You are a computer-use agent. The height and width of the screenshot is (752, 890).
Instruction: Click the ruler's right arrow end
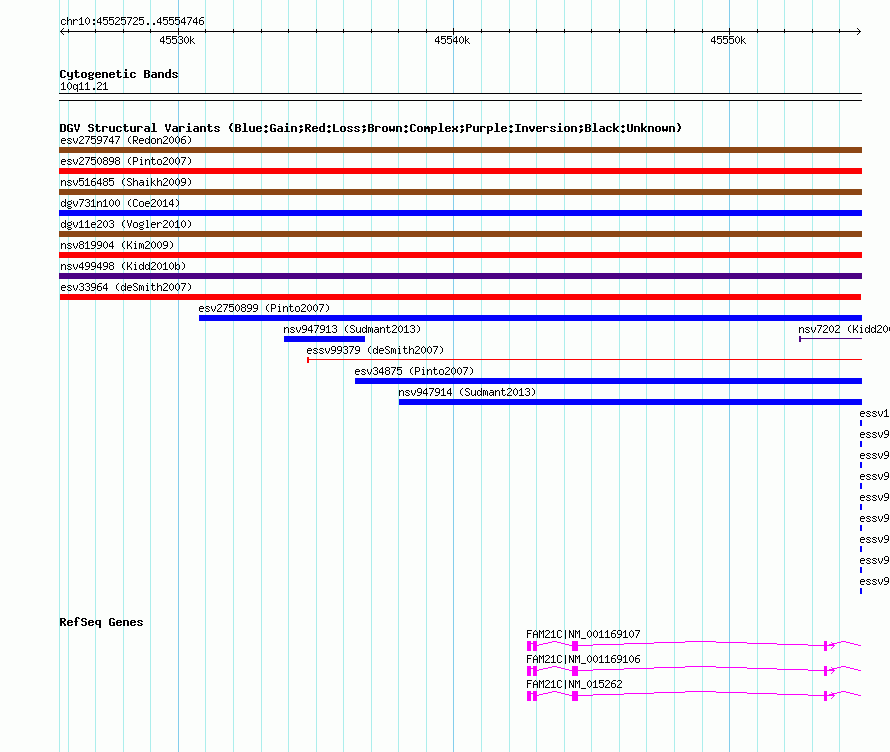[x=858, y=31]
